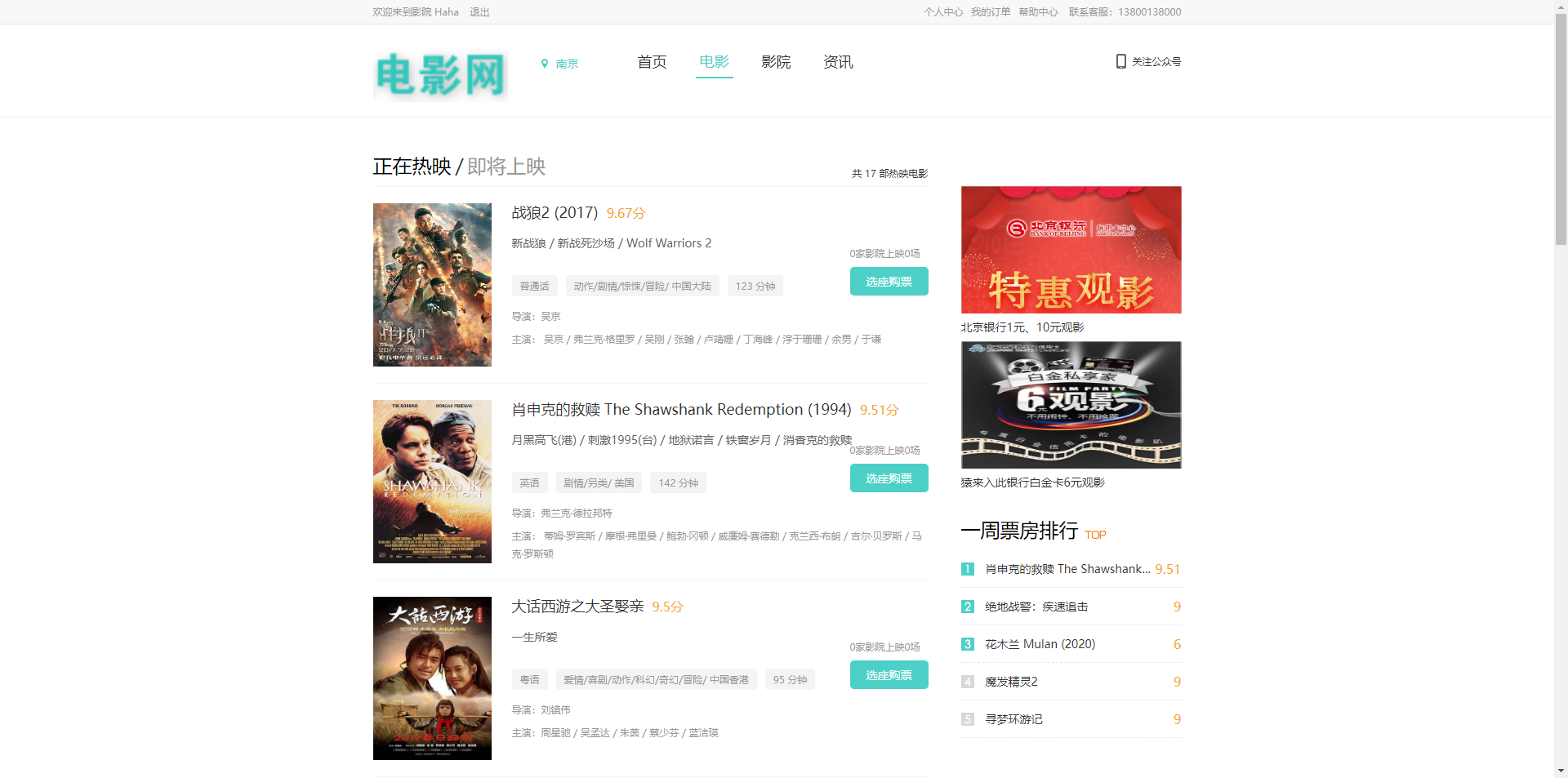
Task: Open 我的订单 in the top bar
Action: [991, 12]
